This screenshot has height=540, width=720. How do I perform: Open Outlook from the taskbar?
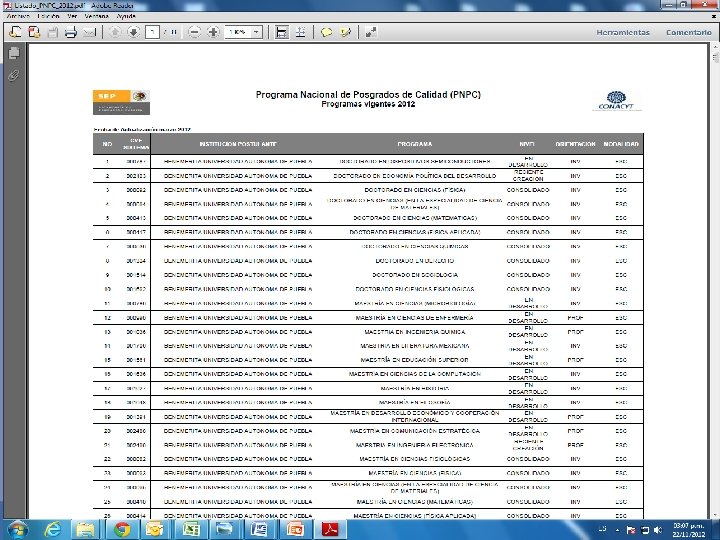[155, 530]
